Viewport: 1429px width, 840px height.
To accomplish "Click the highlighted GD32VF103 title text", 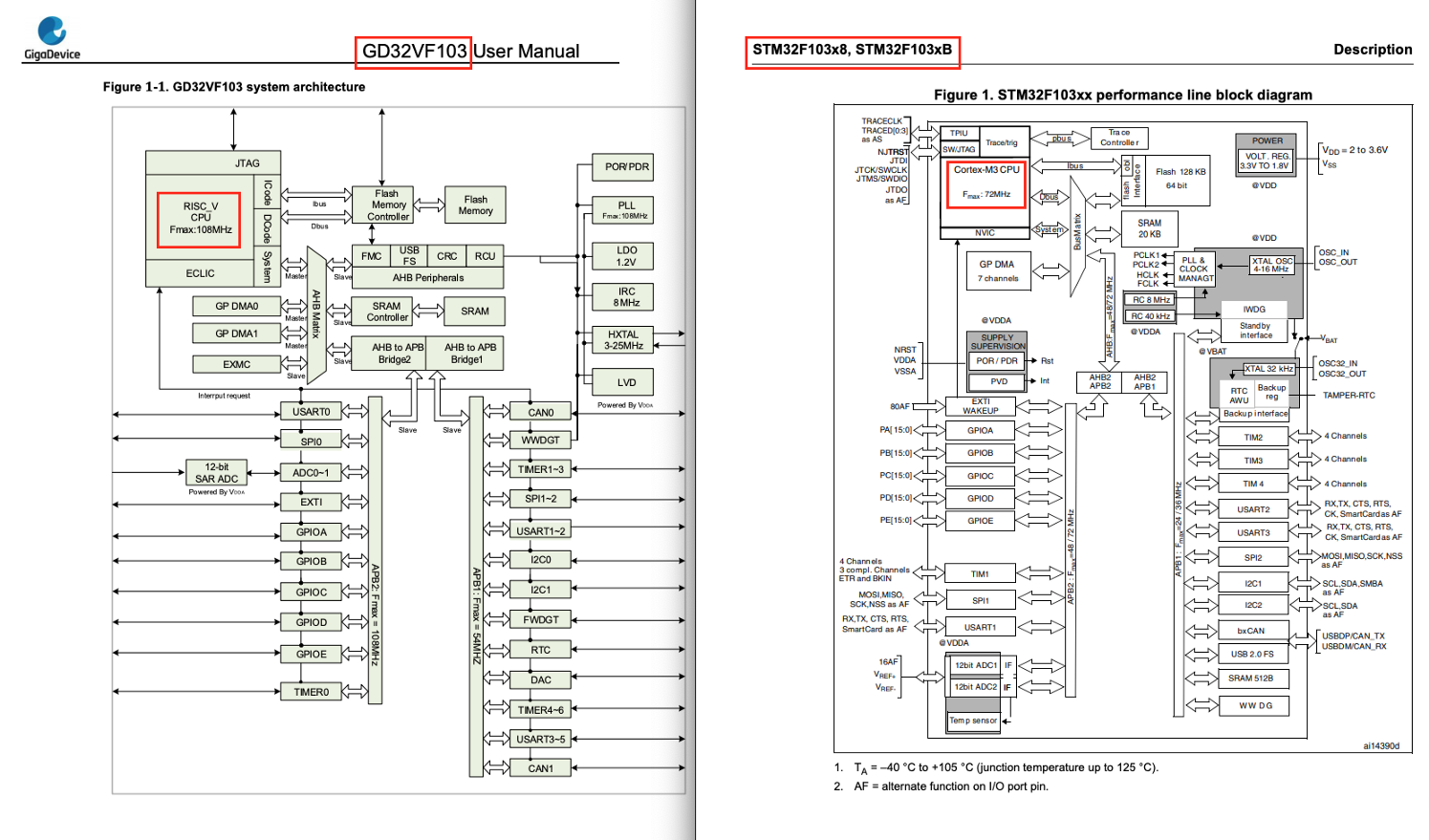I will point(413,52).
